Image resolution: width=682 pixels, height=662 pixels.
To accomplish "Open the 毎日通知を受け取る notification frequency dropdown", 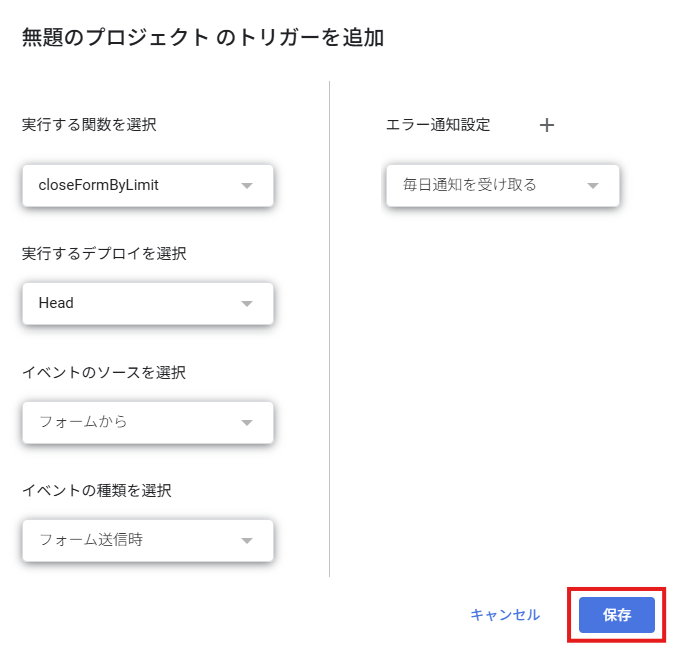I will click(502, 185).
